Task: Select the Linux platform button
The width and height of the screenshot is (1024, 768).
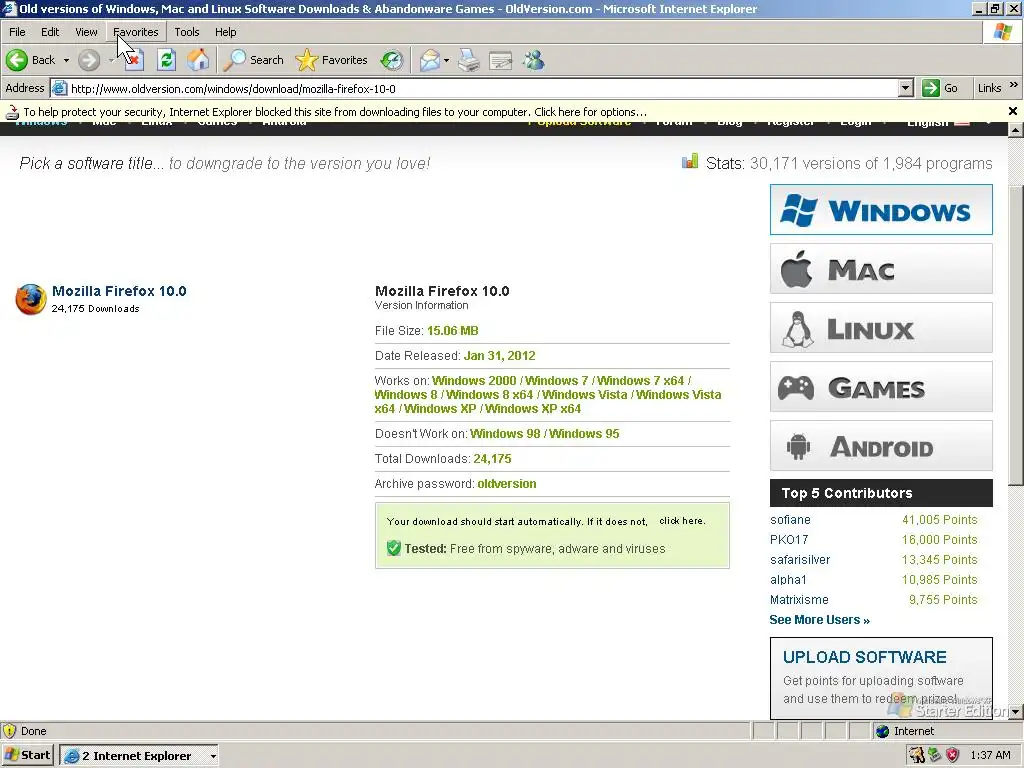Action: 881,328
